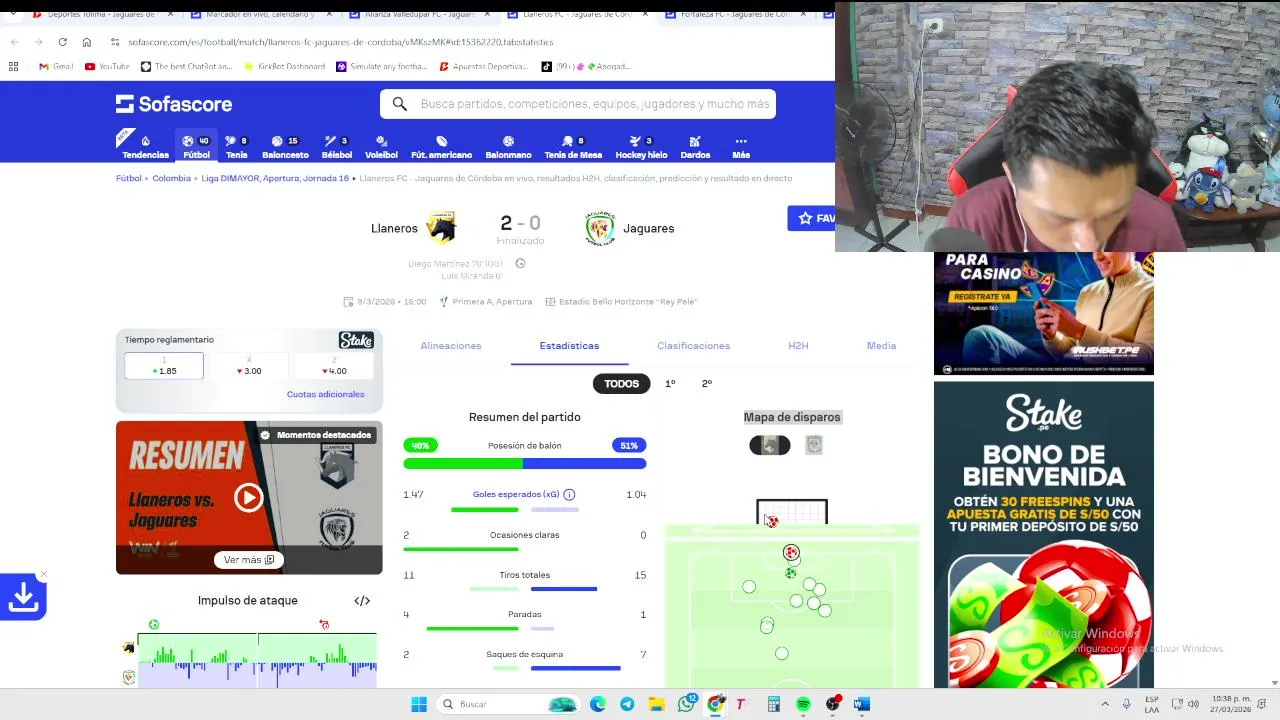Screen dimensions: 1280x720
Task: Click the blue download icon
Action: [x=23, y=598]
